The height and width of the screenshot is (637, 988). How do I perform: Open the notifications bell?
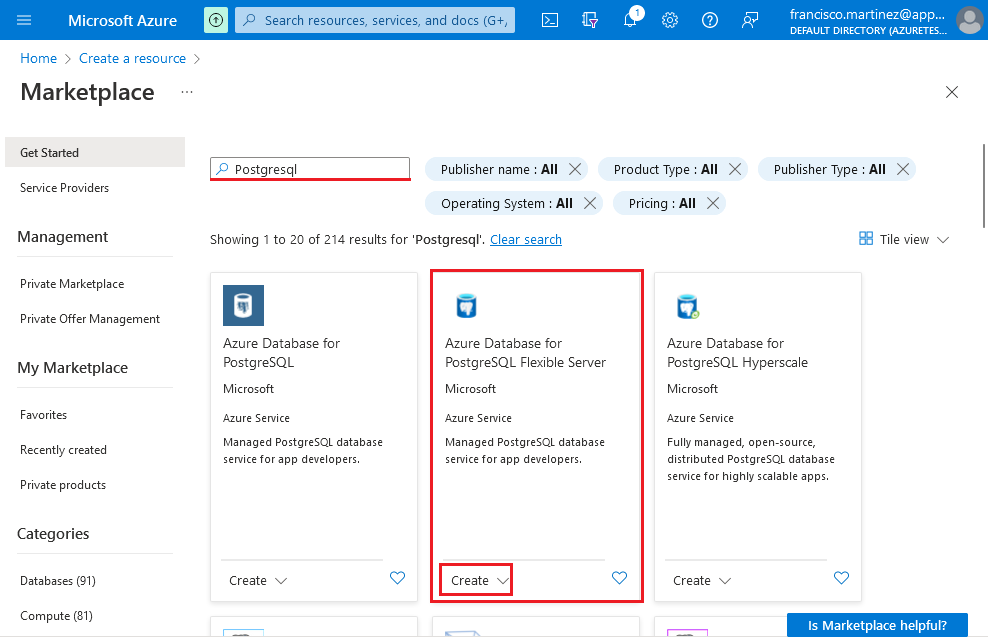tap(630, 20)
